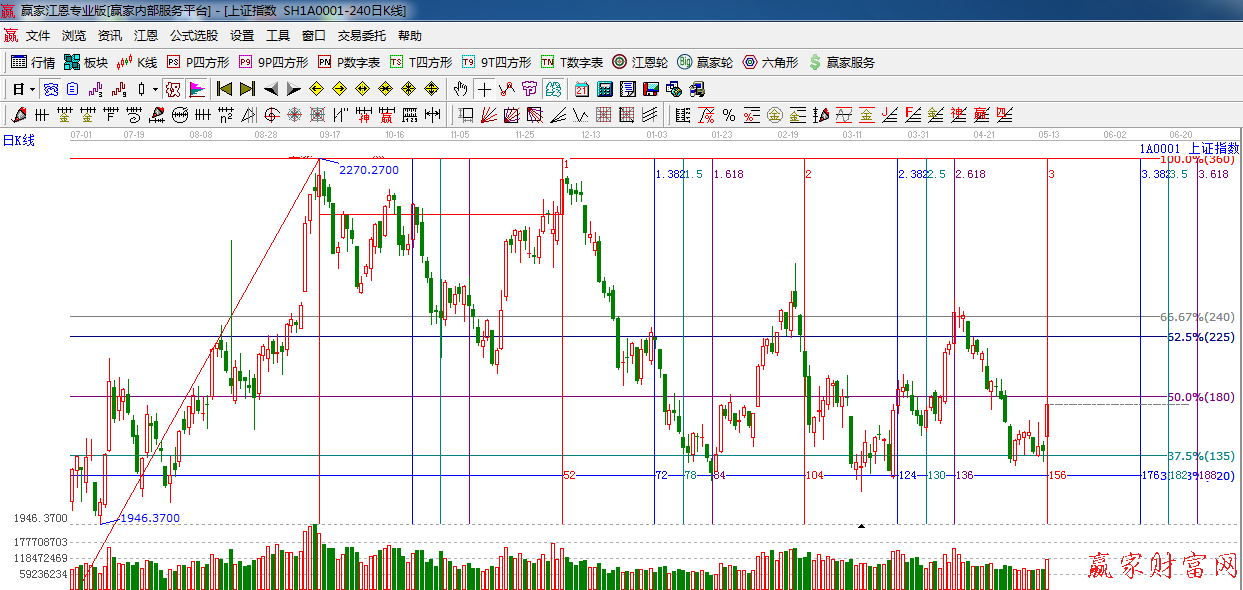Screen dimensions: 1243x590
Task: Toggle the red 权 adjustment button
Action: (173, 89)
